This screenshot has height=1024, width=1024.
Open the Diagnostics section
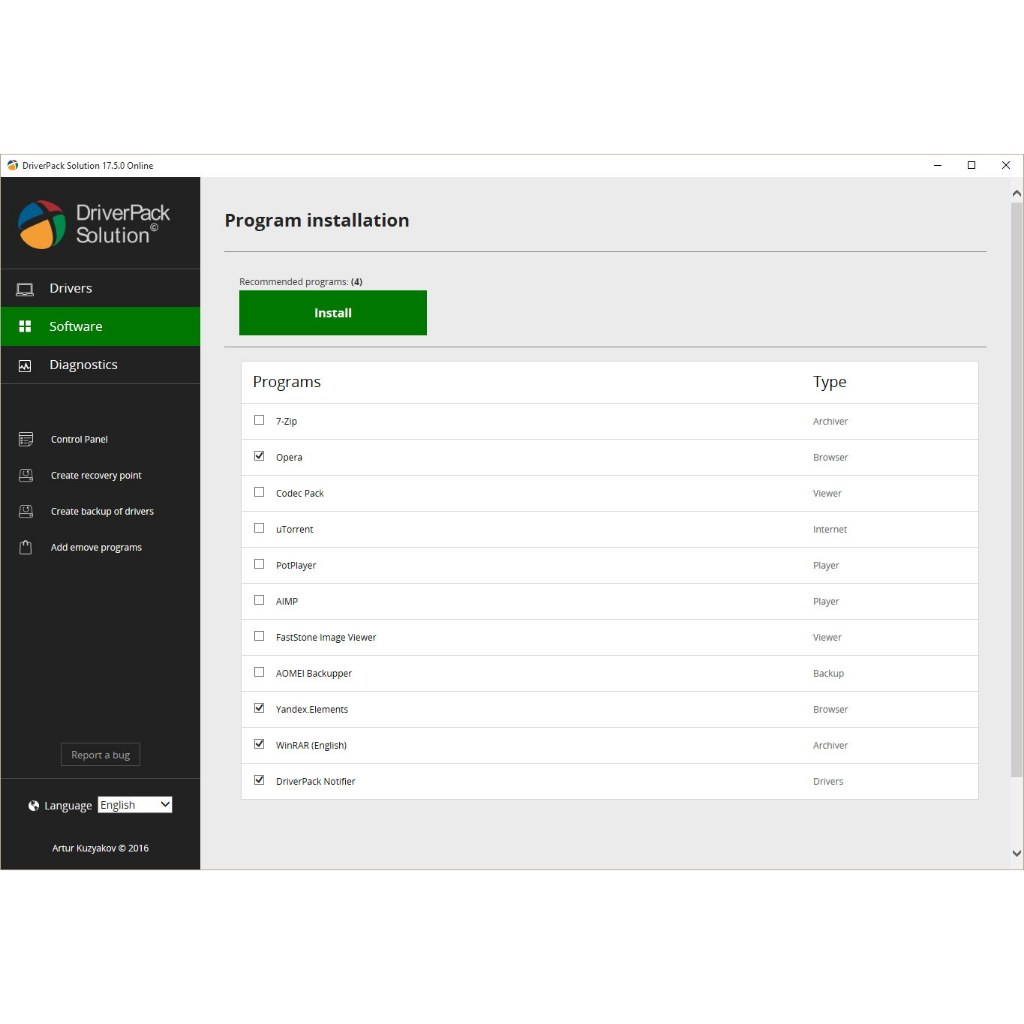click(83, 365)
